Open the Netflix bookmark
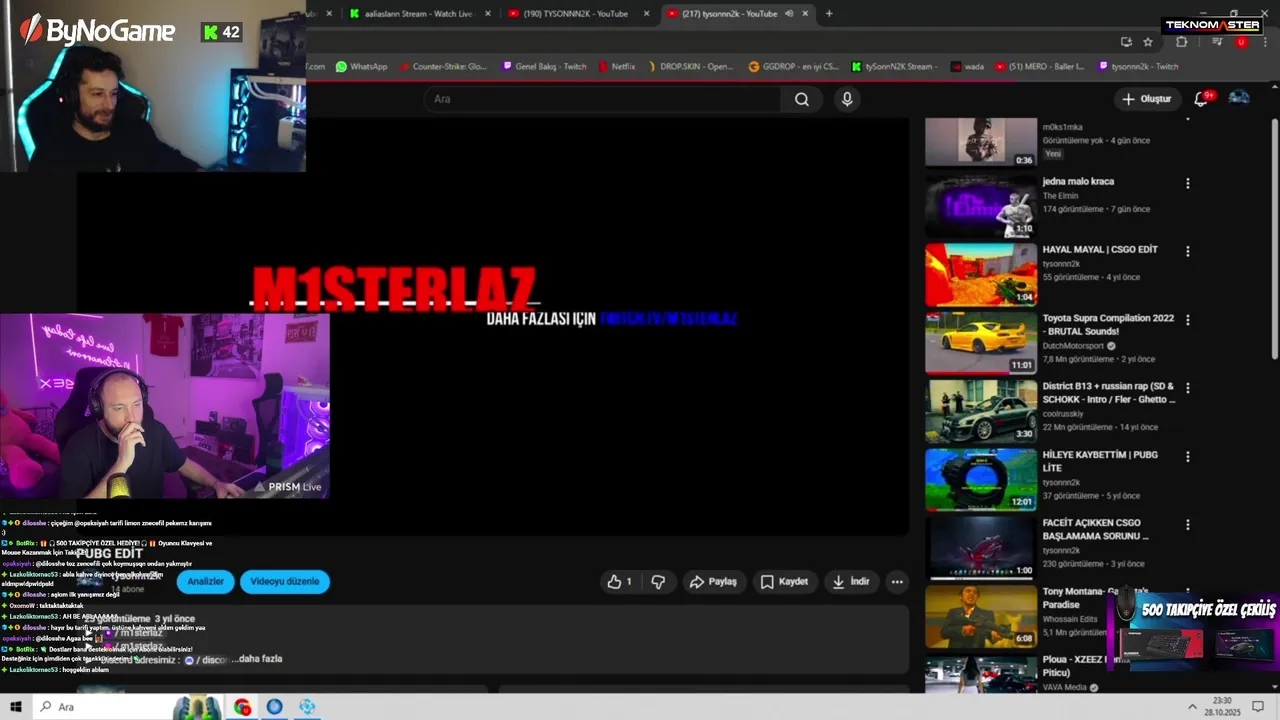 617,67
